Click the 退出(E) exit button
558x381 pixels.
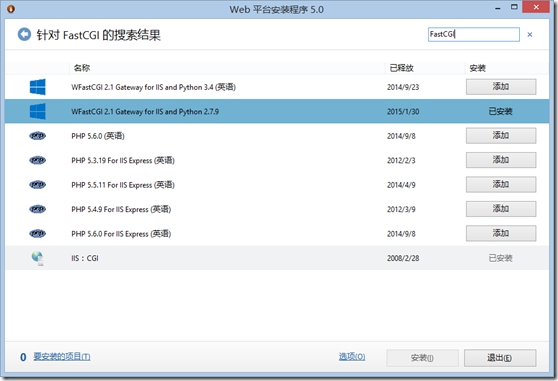500,358
